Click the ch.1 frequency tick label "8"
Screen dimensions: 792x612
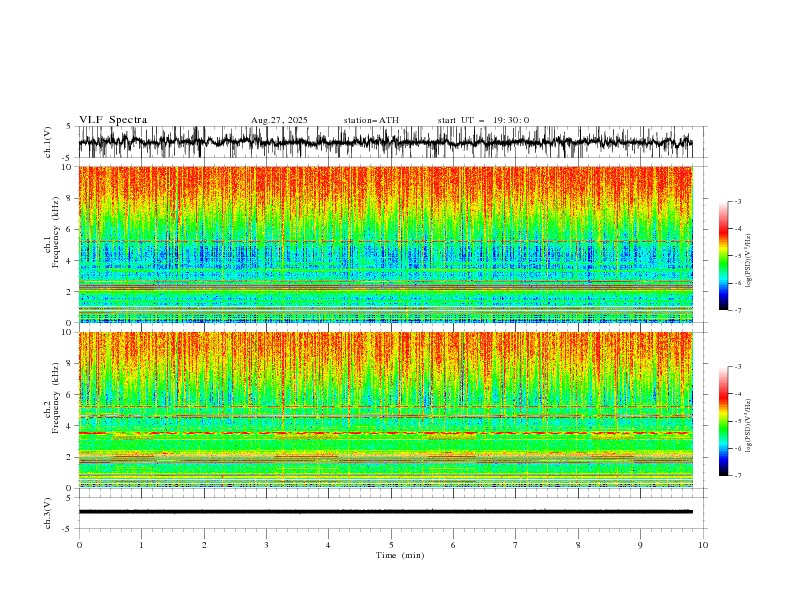(x=71, y=198)
